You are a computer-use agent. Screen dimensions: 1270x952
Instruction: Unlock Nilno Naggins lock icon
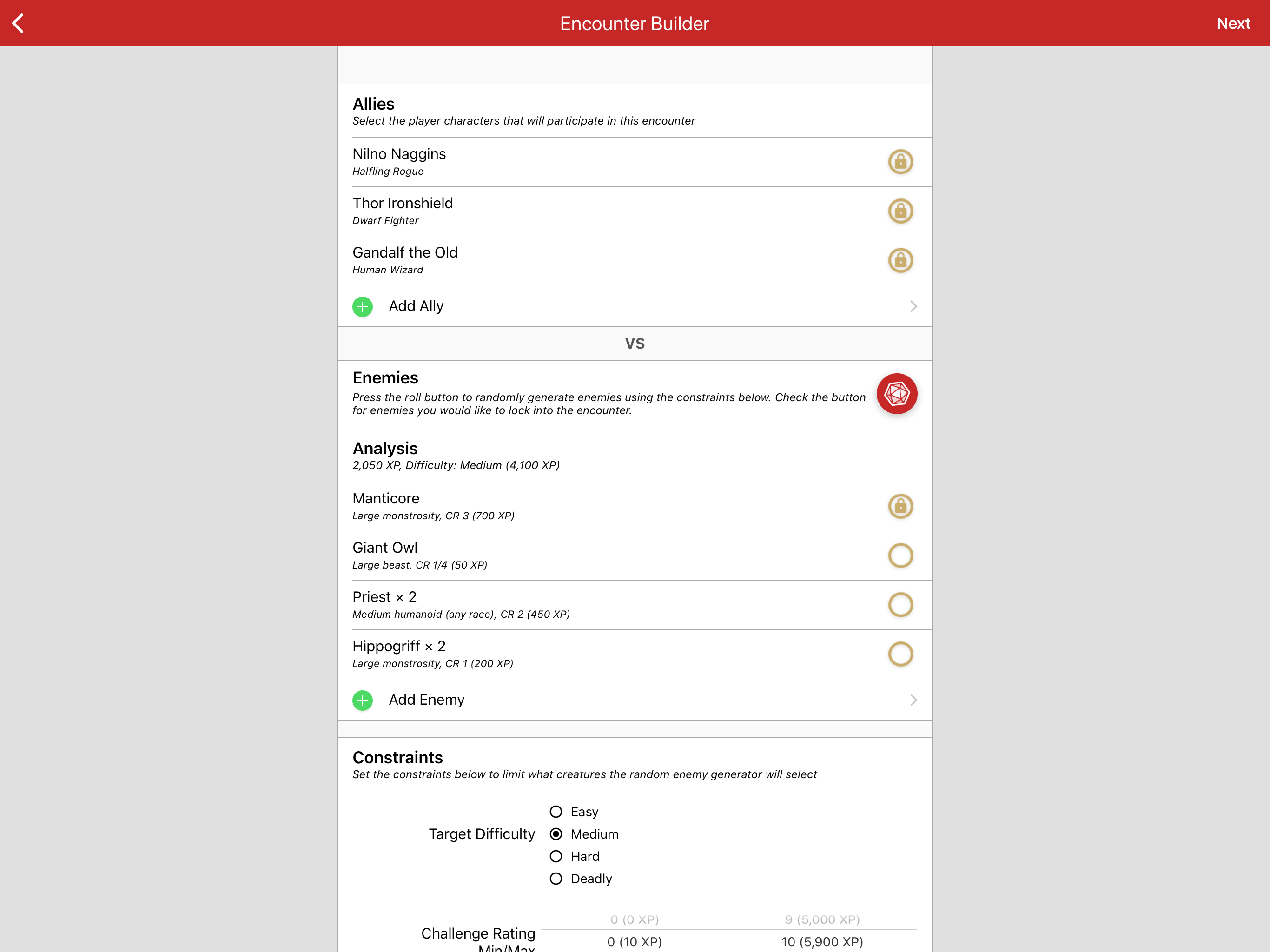pyautogui.click(x=900, y=162)
